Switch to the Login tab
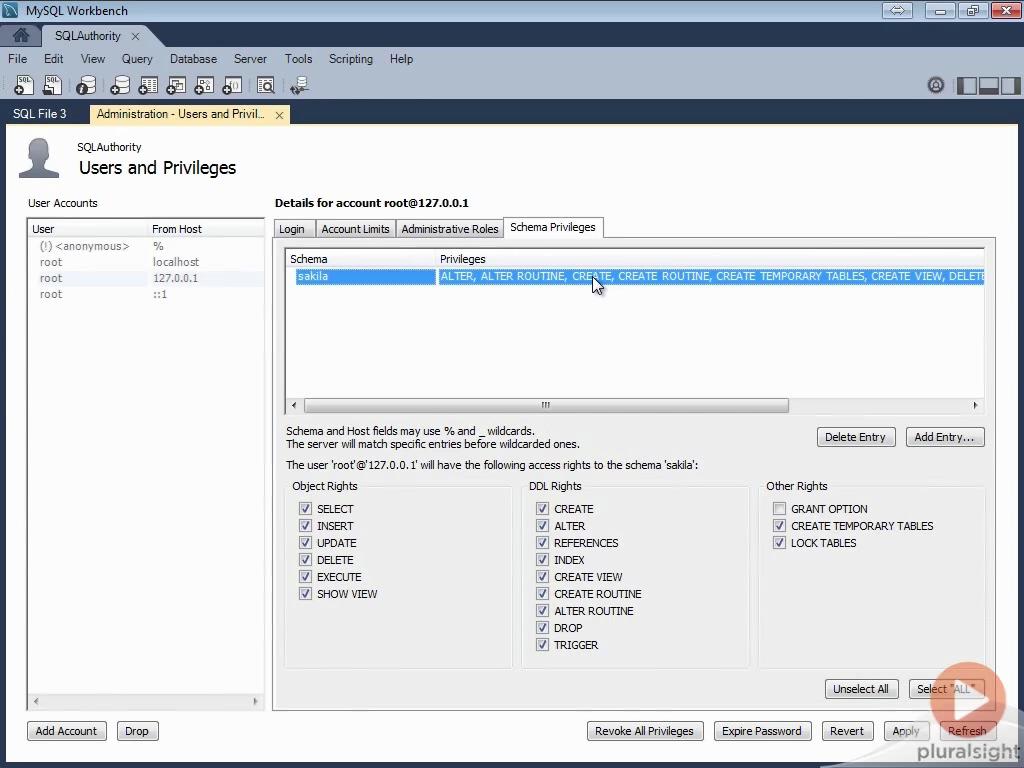The height and width of the screenshot is (768, 1024). point(292,229)
